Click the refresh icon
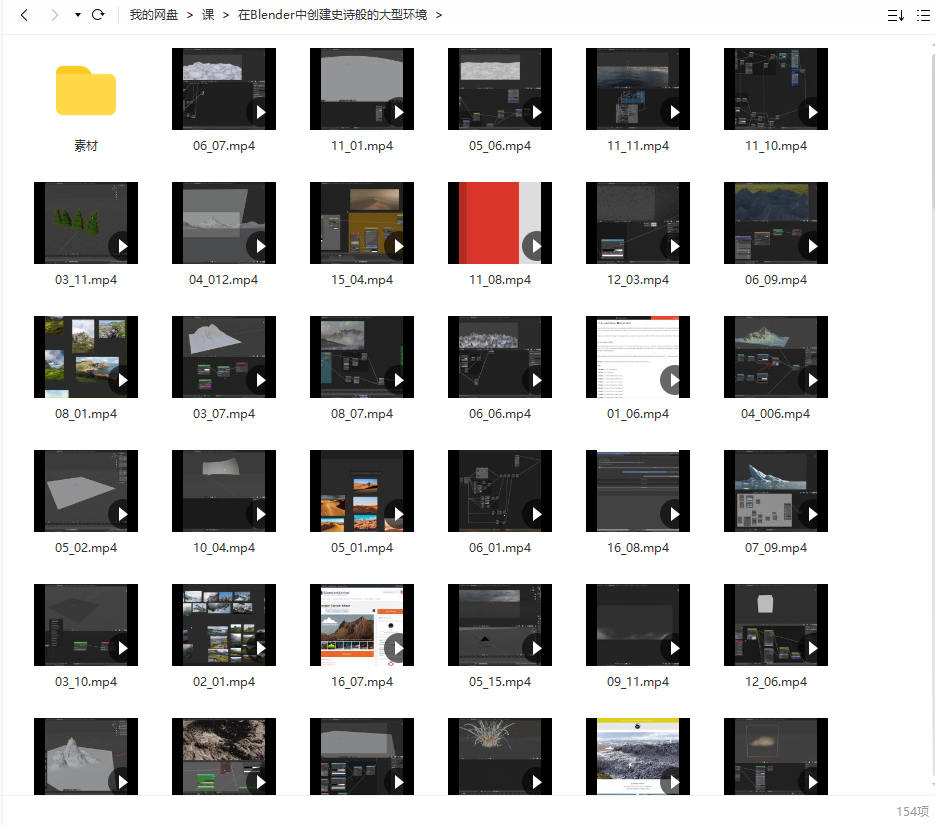 click(x=98, y=15)
